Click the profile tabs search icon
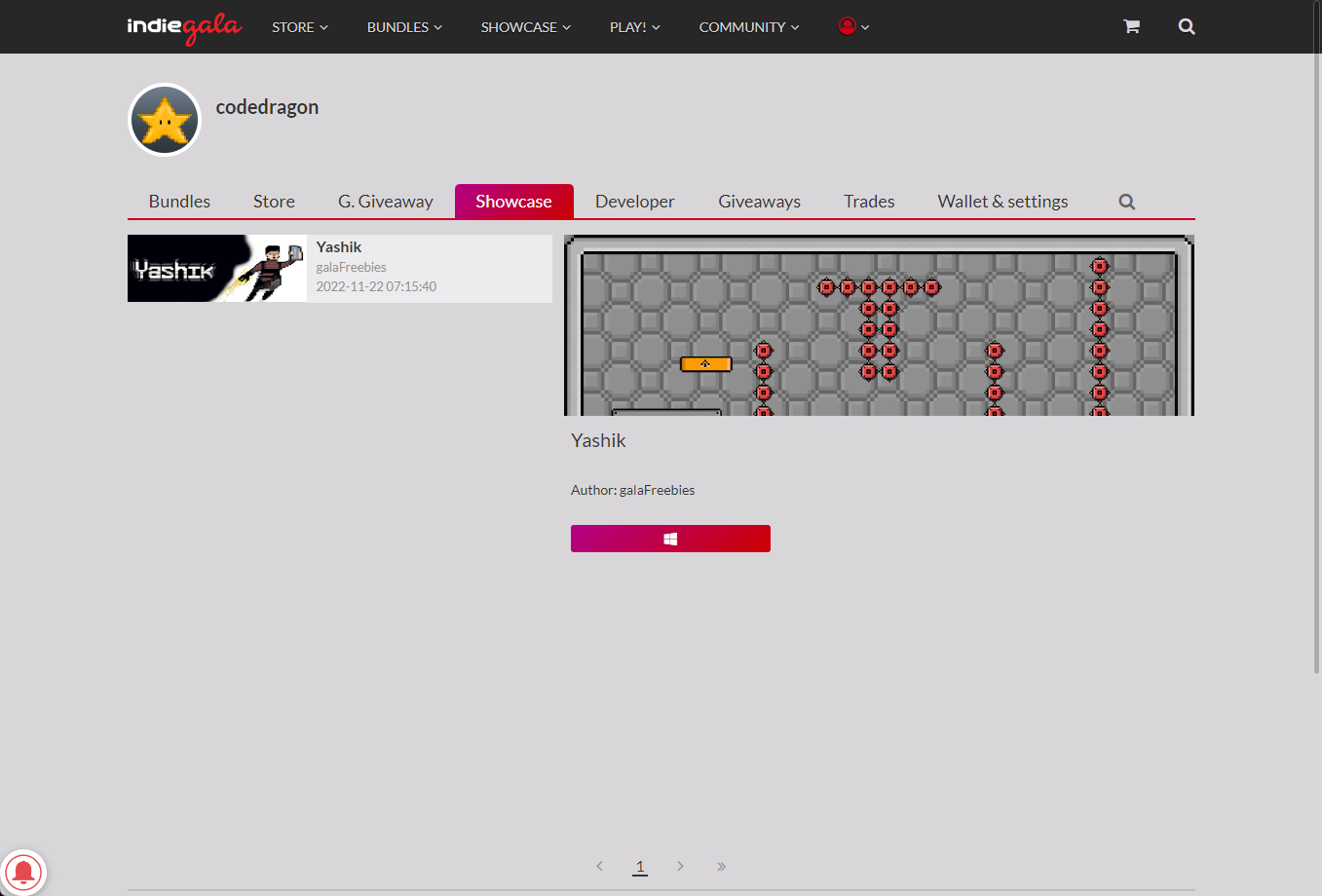 coord(1127,202)
